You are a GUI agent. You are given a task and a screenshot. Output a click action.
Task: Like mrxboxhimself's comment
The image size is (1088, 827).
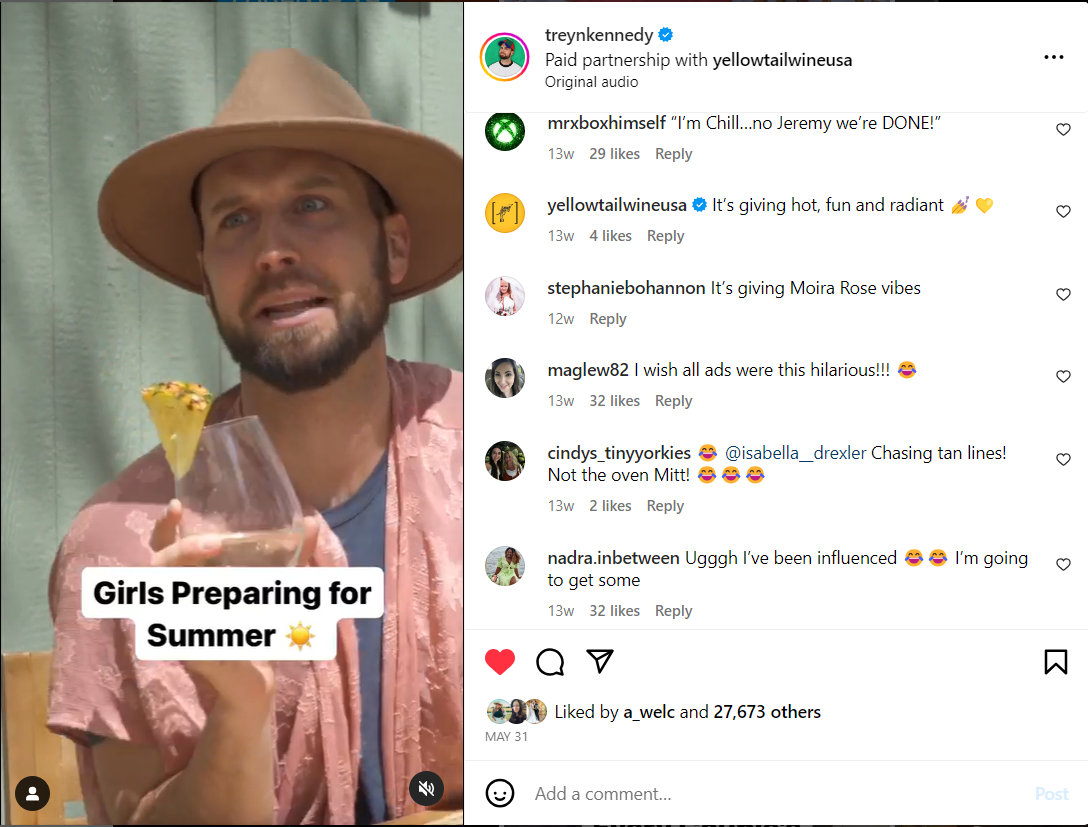click(x=1063, y=130)
